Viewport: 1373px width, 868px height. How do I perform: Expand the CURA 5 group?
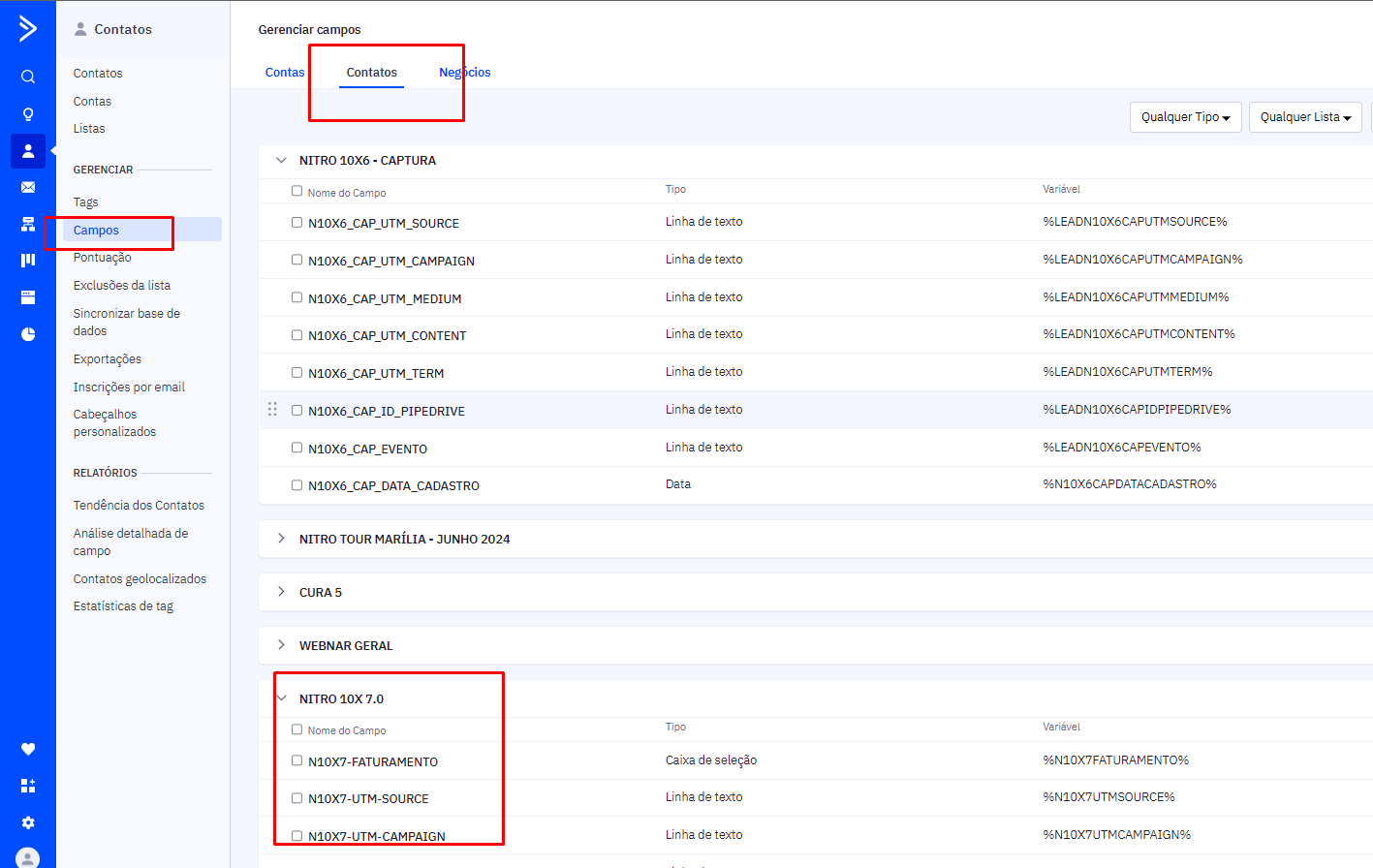(281, 592)
